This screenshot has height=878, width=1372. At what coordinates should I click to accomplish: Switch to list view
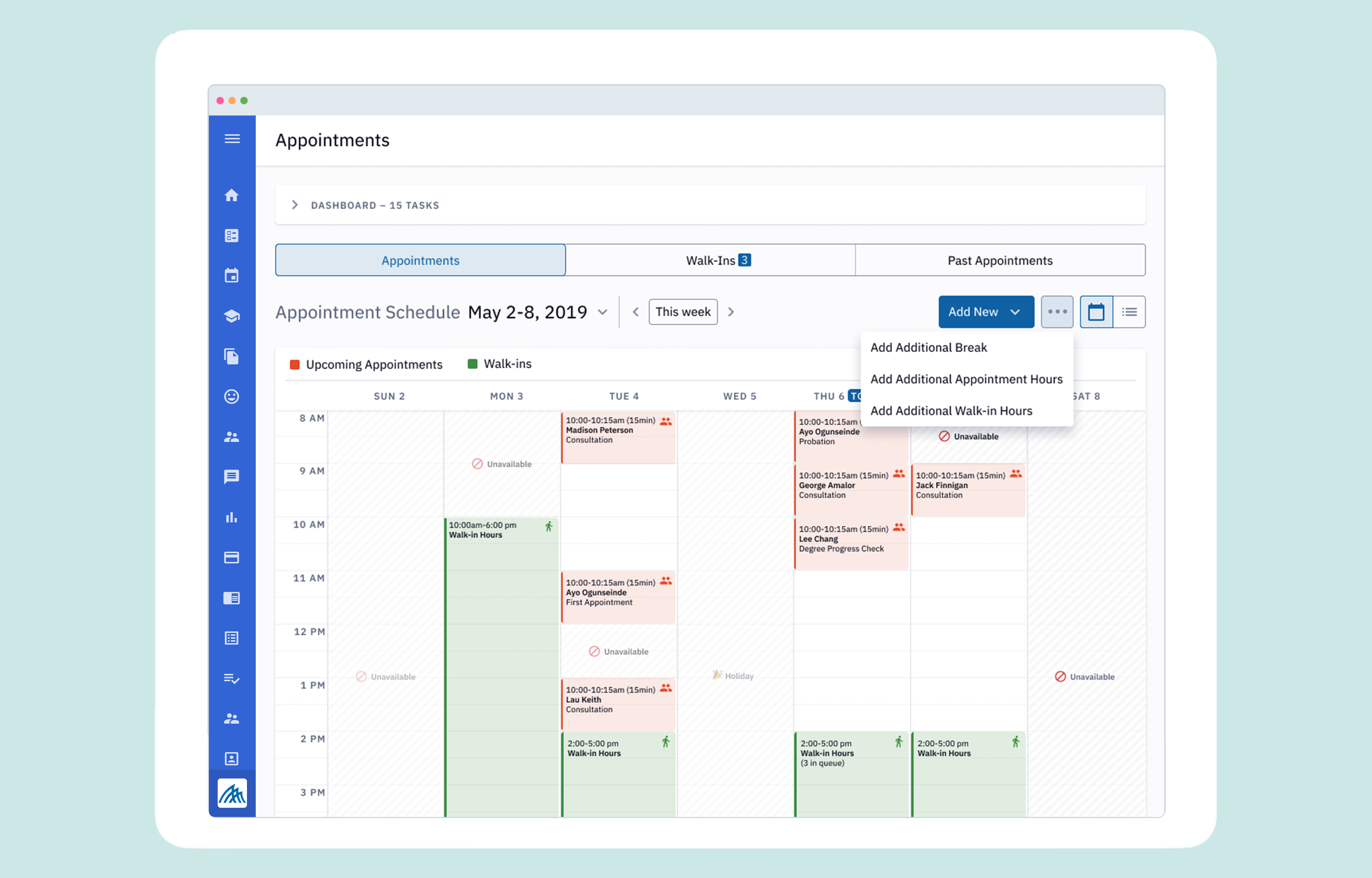point(1129,312)
